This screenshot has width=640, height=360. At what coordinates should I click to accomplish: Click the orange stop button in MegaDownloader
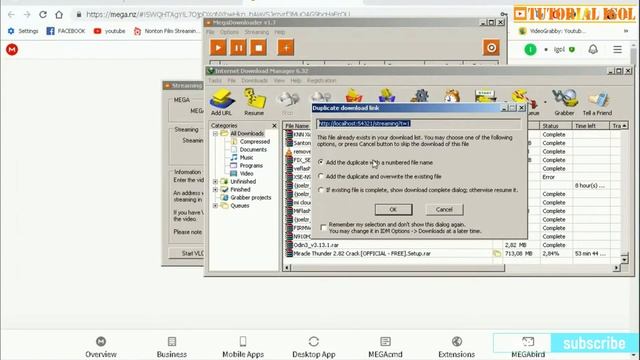click(258, 48)
